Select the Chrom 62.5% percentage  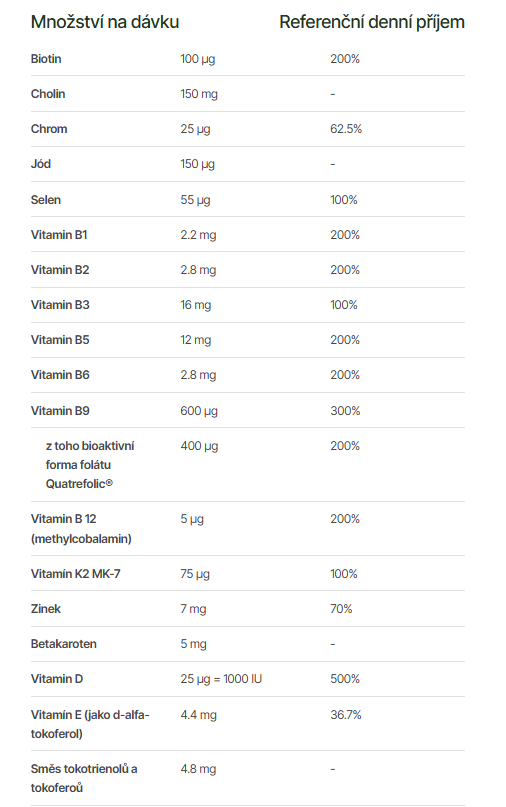pyautogui.click(x=346, y=129)
